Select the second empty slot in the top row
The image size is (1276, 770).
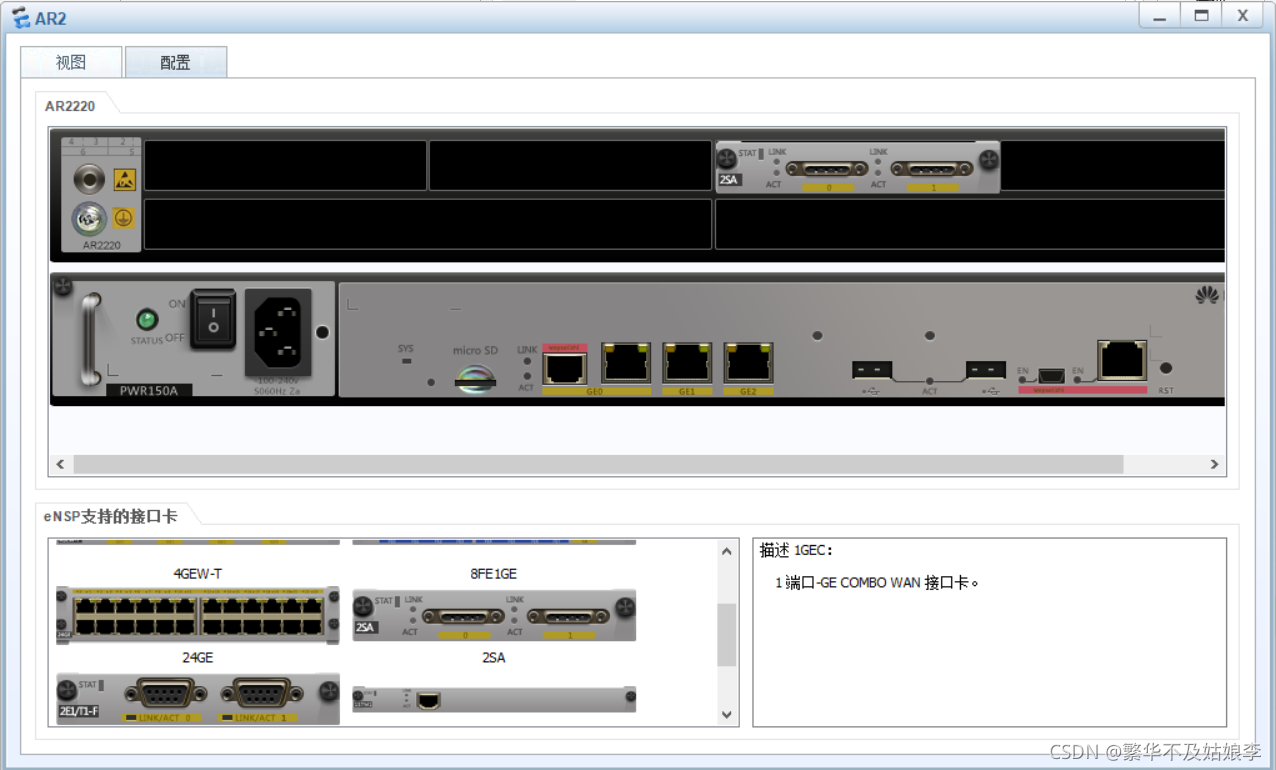[571, 166]
